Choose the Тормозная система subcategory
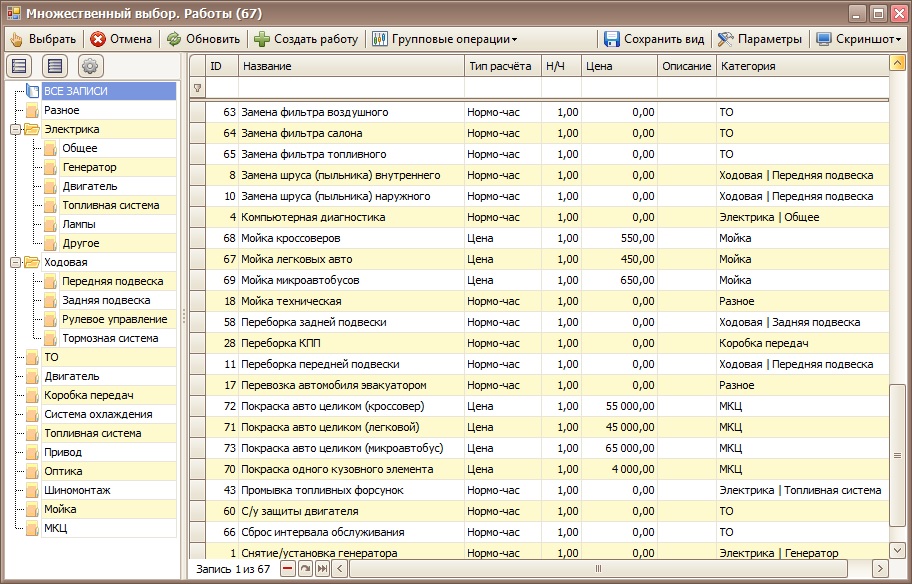Image resolution: width=912 pixels, height=584 pixels. (x=109, y=338)
